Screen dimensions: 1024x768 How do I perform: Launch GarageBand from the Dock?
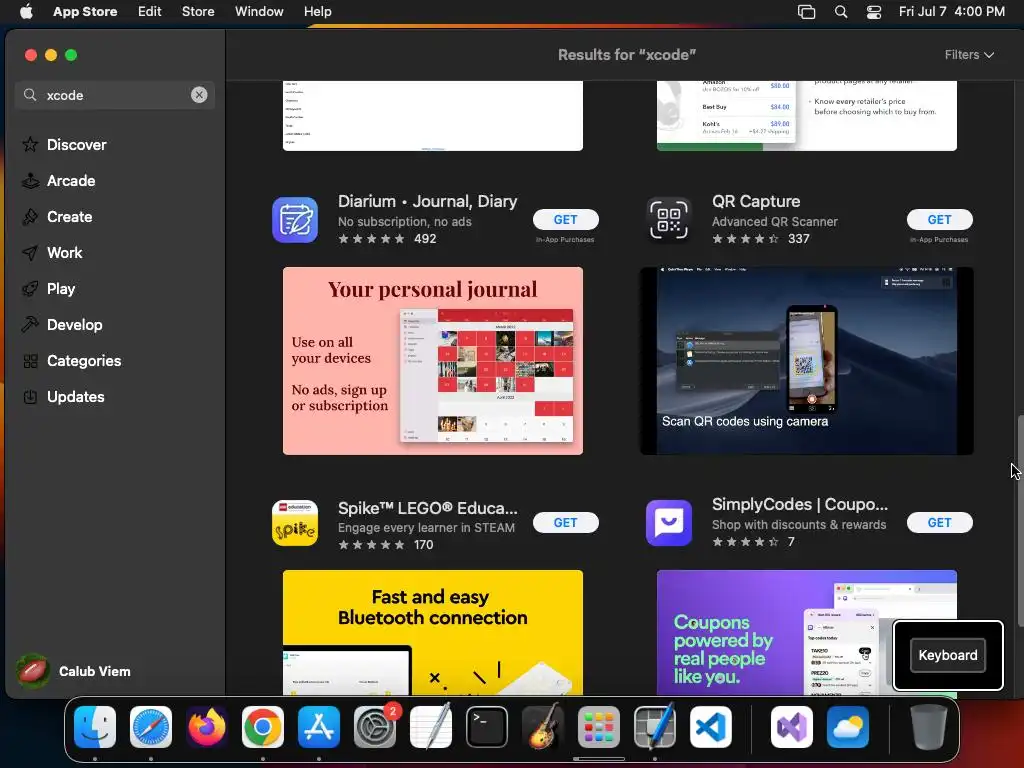click(543, 727)
